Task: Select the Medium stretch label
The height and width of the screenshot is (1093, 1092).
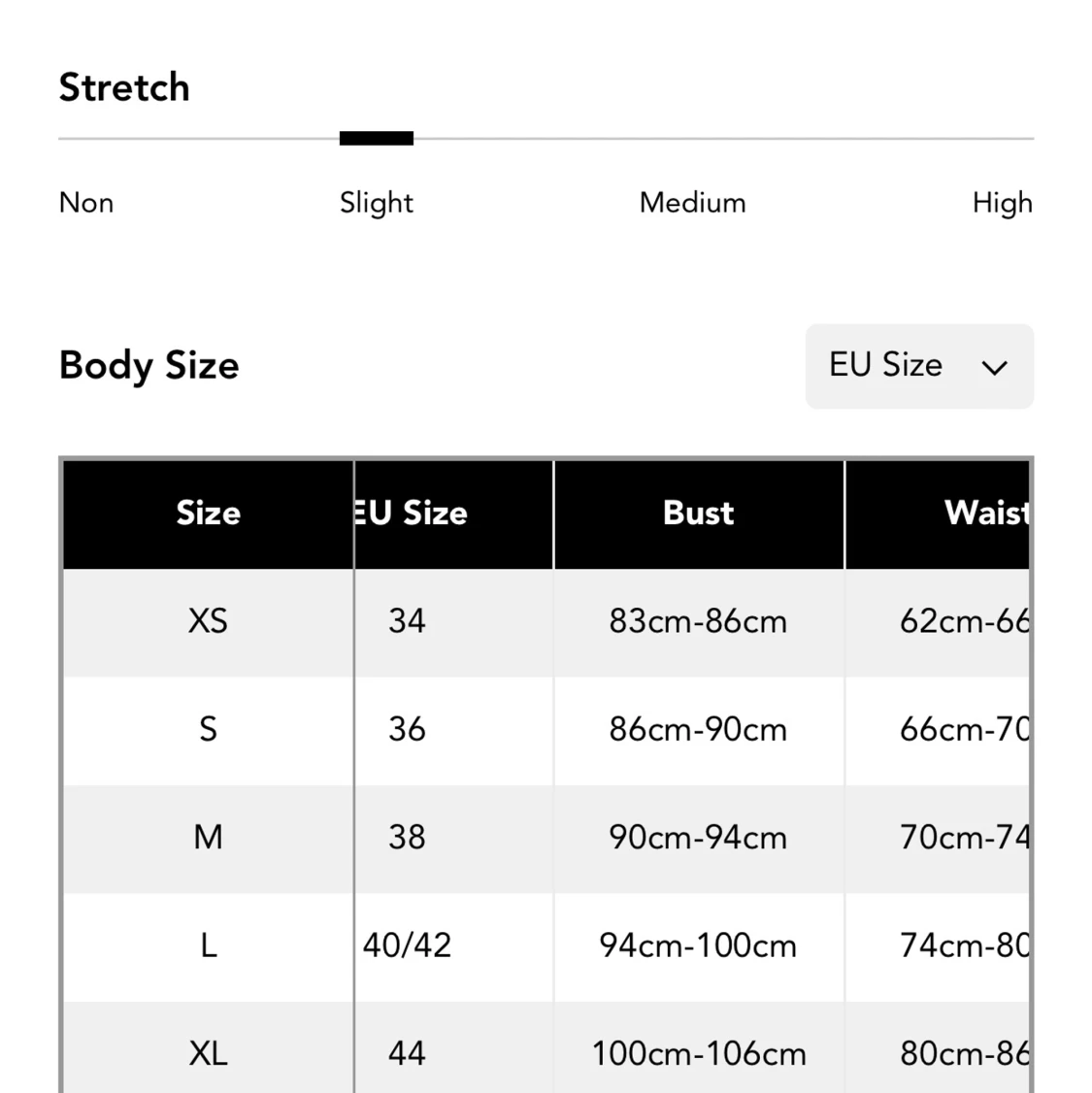Action: coord(692,203)
